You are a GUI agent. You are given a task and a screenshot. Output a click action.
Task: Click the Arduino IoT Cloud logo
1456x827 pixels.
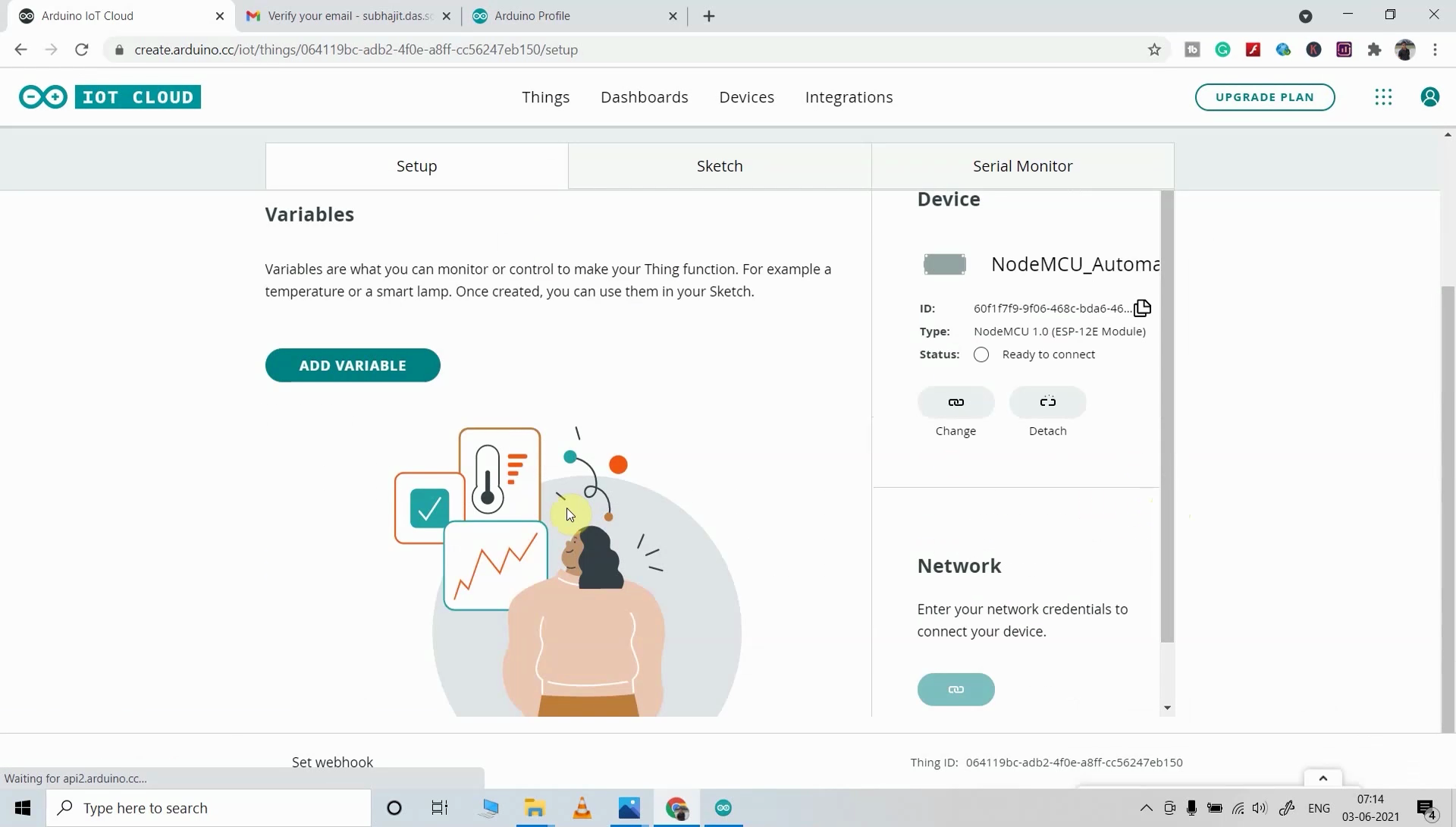[x=110, y=97]
